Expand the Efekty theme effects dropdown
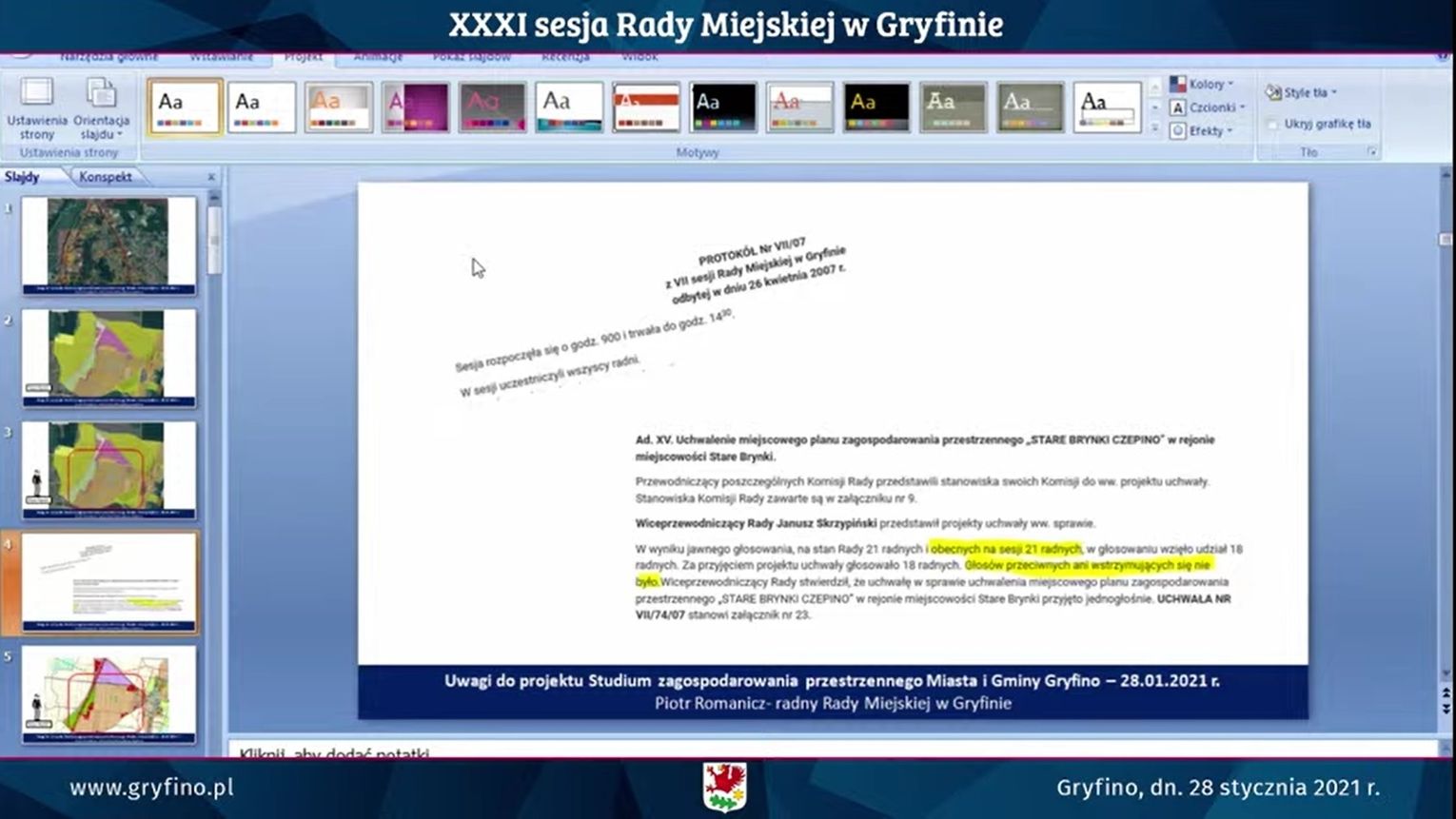This screenshot has width=1456, height=819. (x=1205, y=130)
